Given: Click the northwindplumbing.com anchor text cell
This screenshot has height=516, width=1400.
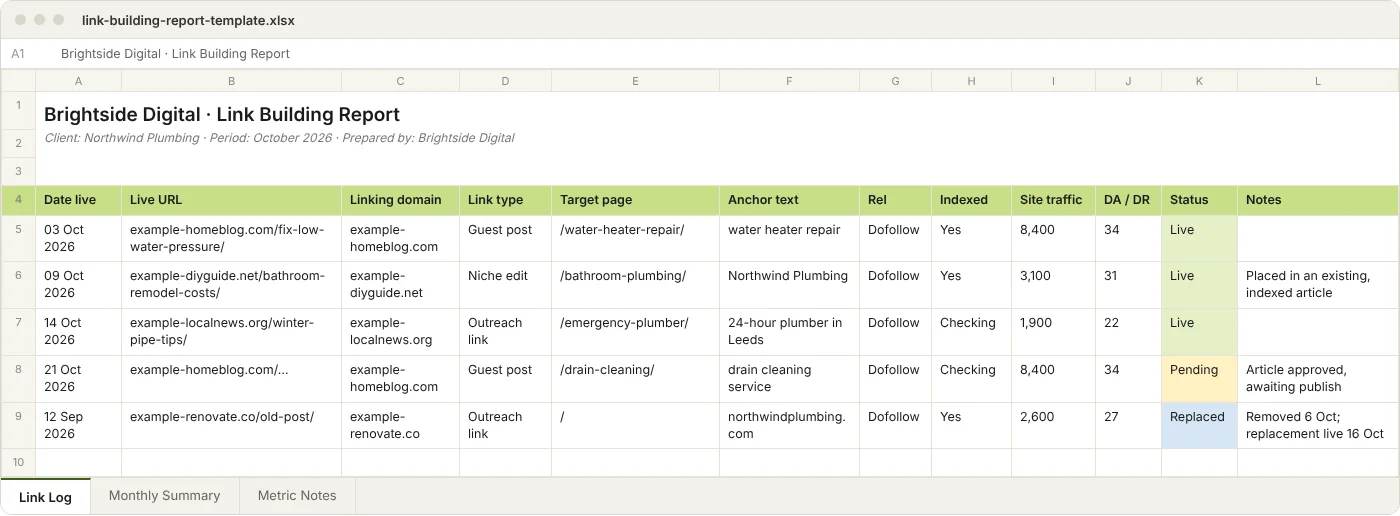Looking at the screenshot, I should click(789, 425).
